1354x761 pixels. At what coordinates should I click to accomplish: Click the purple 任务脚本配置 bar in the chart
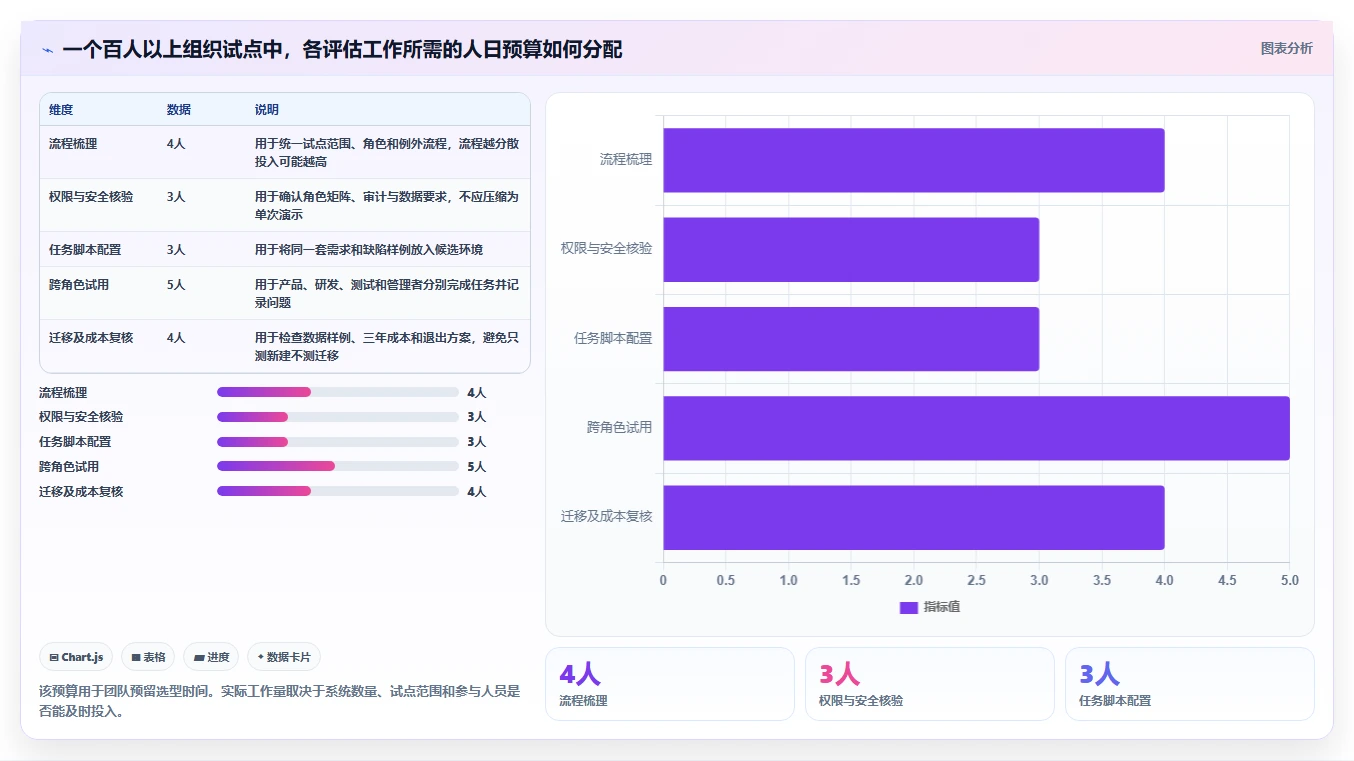[851, 339]
